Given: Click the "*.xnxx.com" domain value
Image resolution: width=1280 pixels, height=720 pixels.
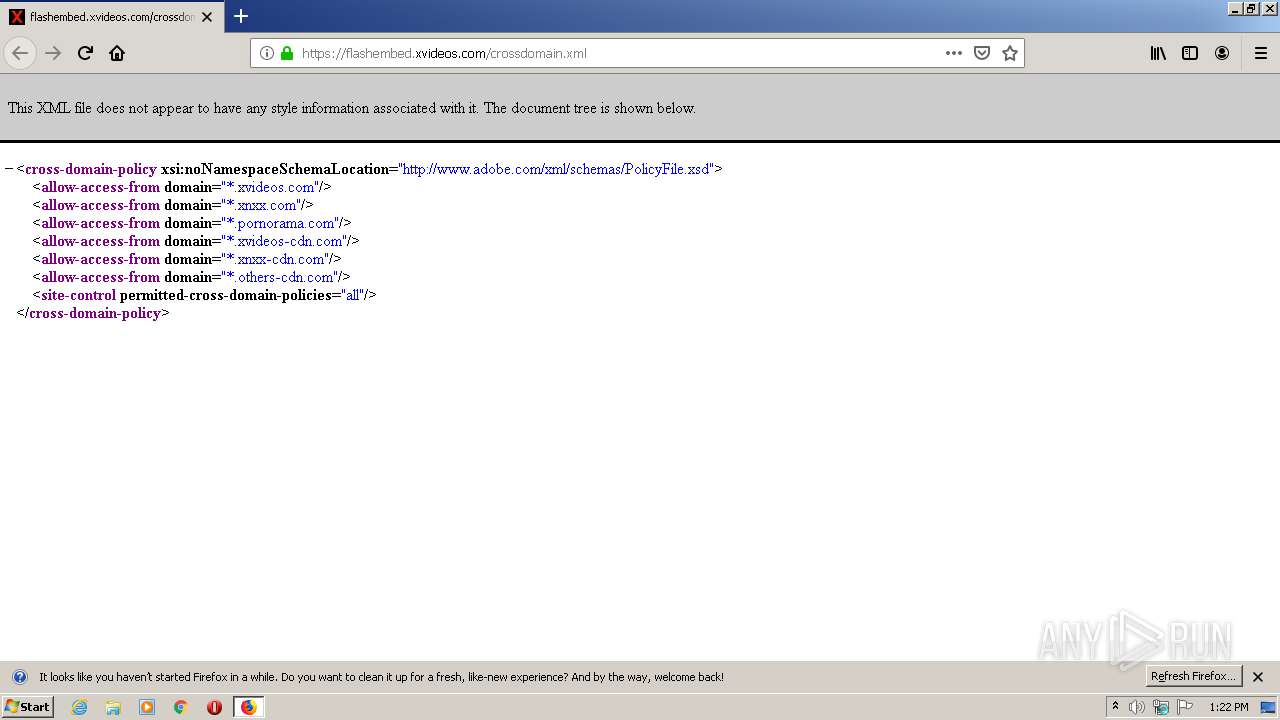Looking at the screenshot, I should click(263, 205).
